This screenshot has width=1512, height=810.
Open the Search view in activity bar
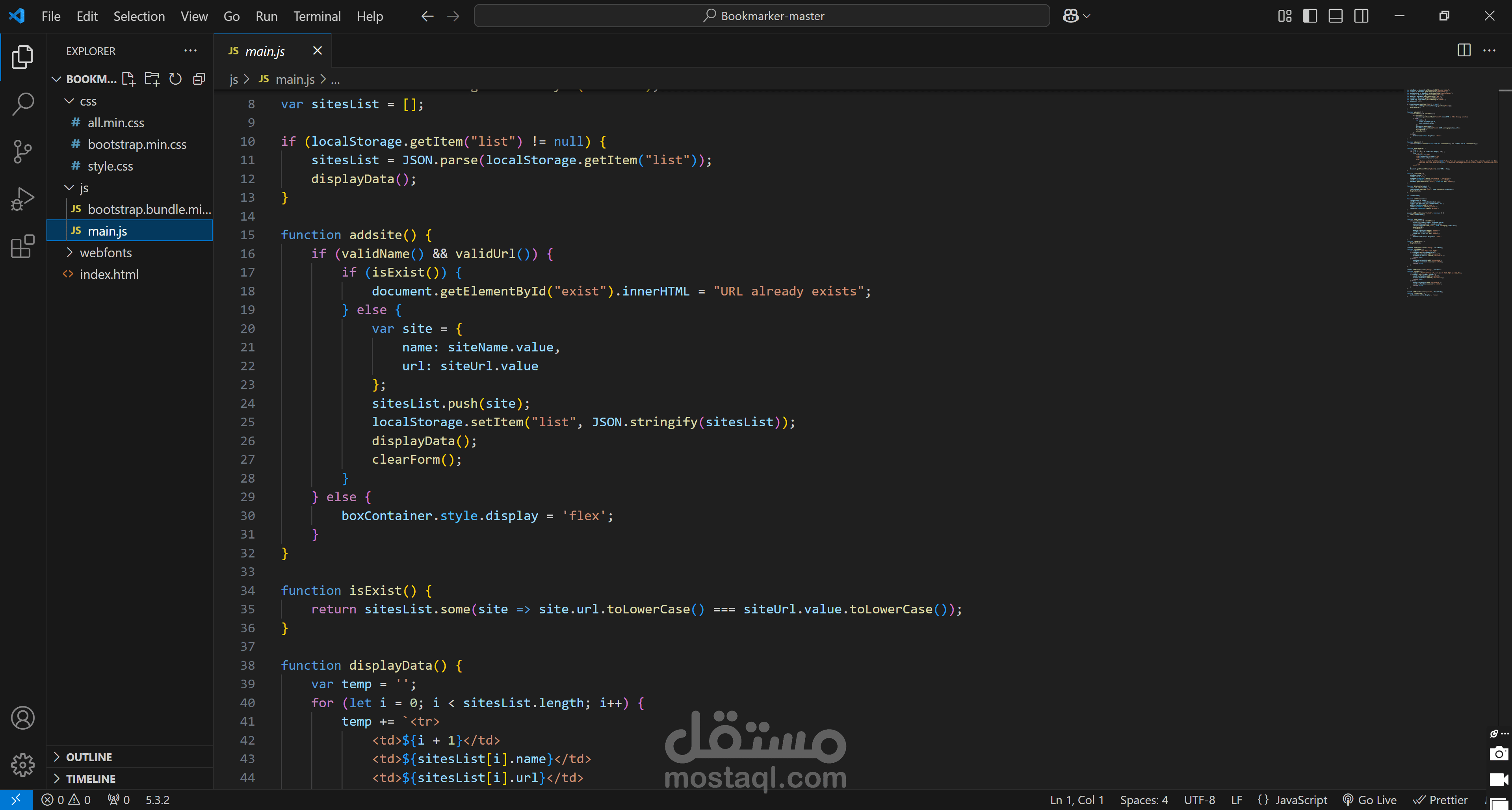click(22, 104)
